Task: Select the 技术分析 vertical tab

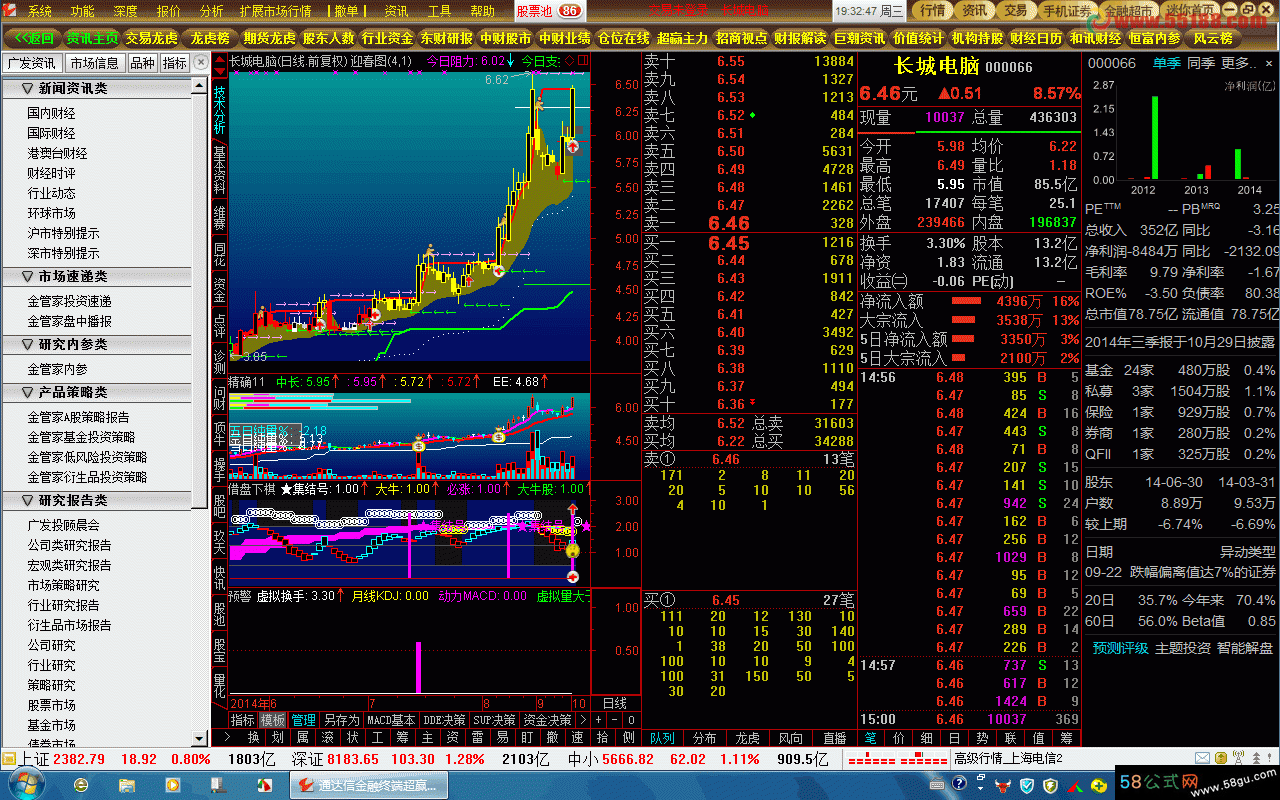Action: 220,110
